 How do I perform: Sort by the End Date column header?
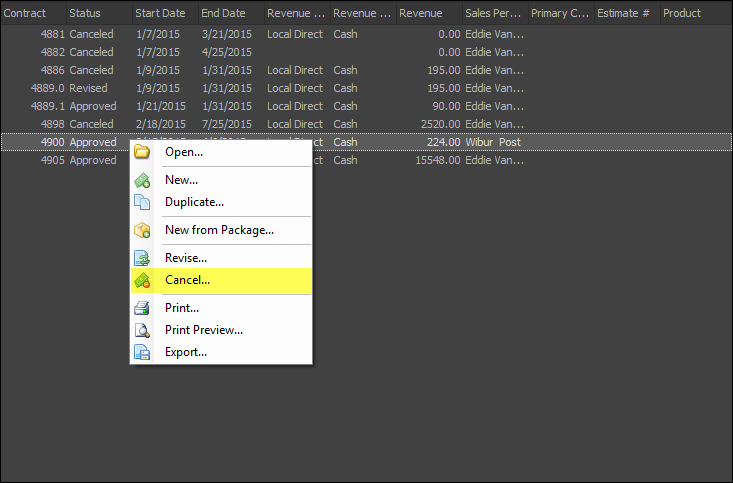(x=231, y=13)
